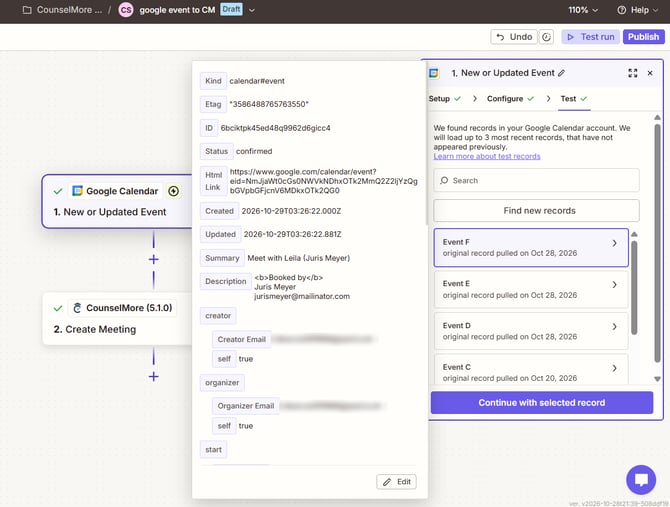Viewport: 670px width, 507px height.
Task: Click the Summary value Meet with Leila
Action: 299,258
